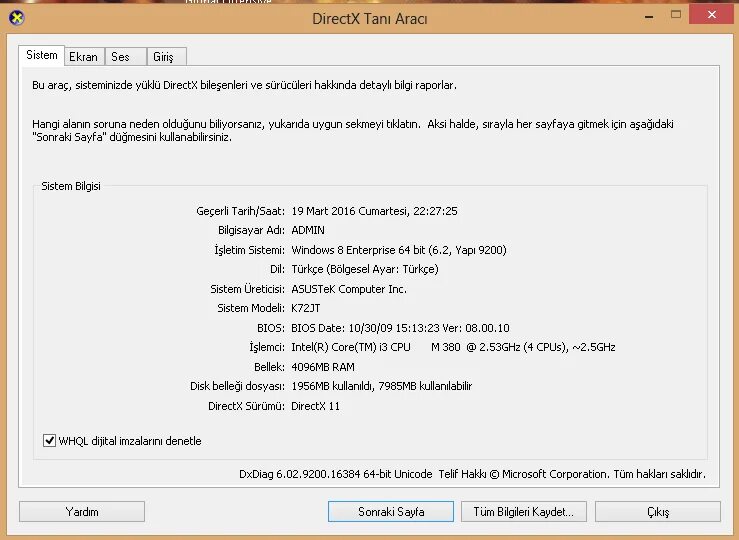Click computer name value ADMIN

click(x=308, y=230)
